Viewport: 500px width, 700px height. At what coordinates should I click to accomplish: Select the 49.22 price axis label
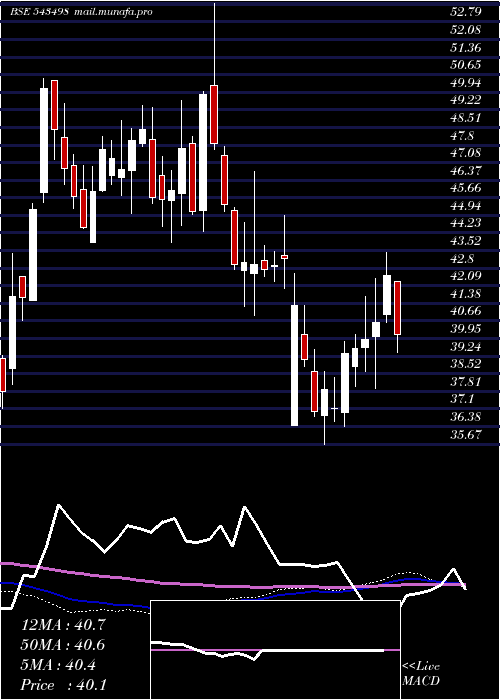tap(466, 100)
